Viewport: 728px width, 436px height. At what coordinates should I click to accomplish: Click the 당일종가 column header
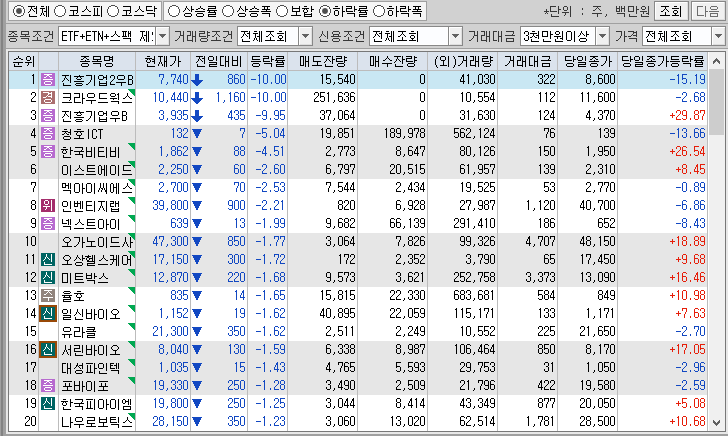(588, 61)
